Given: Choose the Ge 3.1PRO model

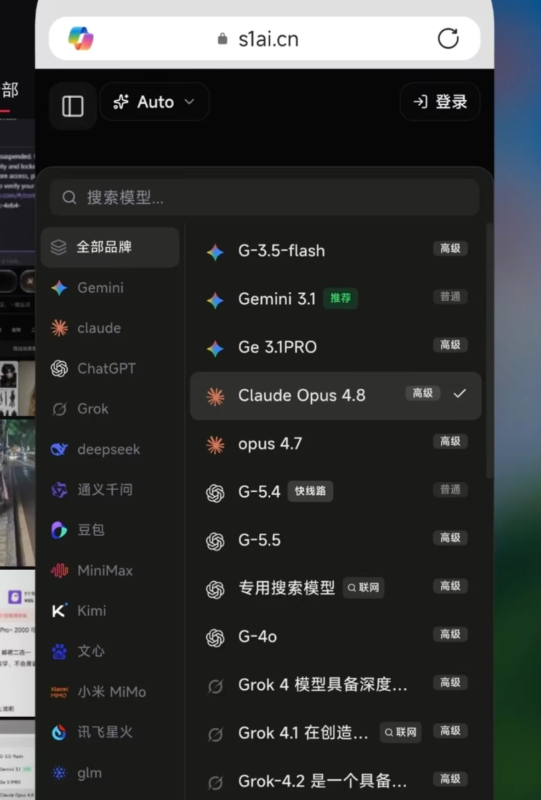Looking at the screenshot, I should click(335, 347).
